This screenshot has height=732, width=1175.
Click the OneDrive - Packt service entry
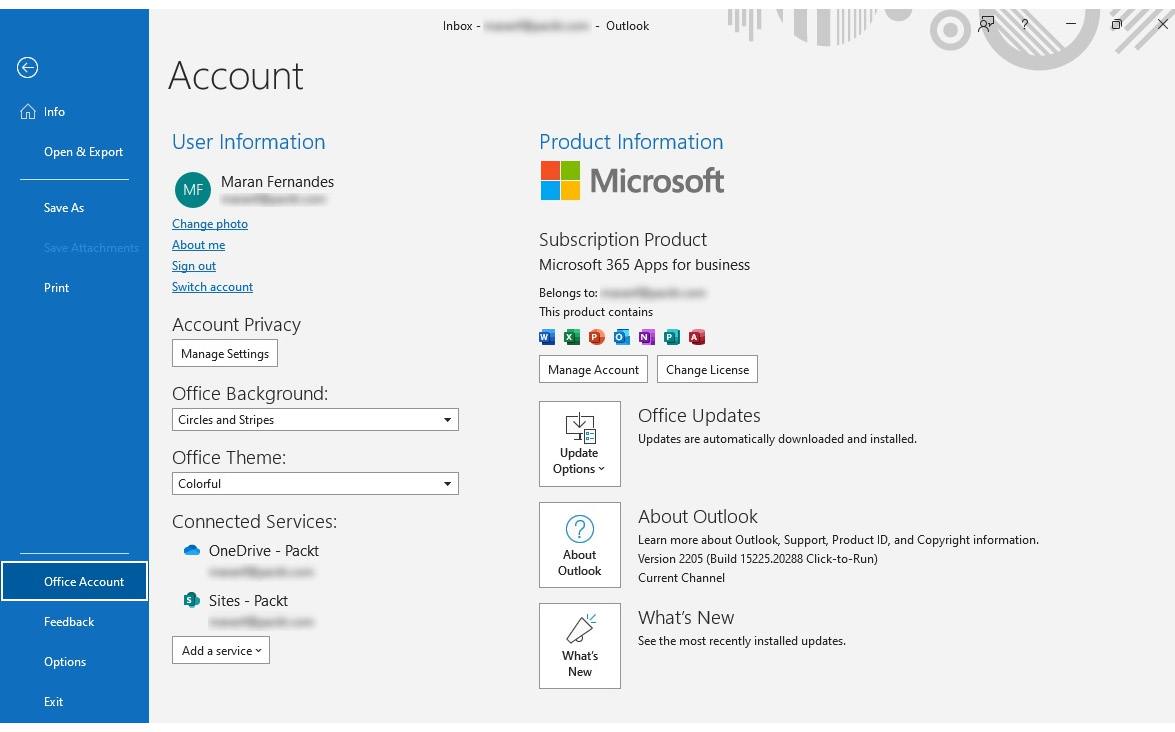tap(264, 551)
